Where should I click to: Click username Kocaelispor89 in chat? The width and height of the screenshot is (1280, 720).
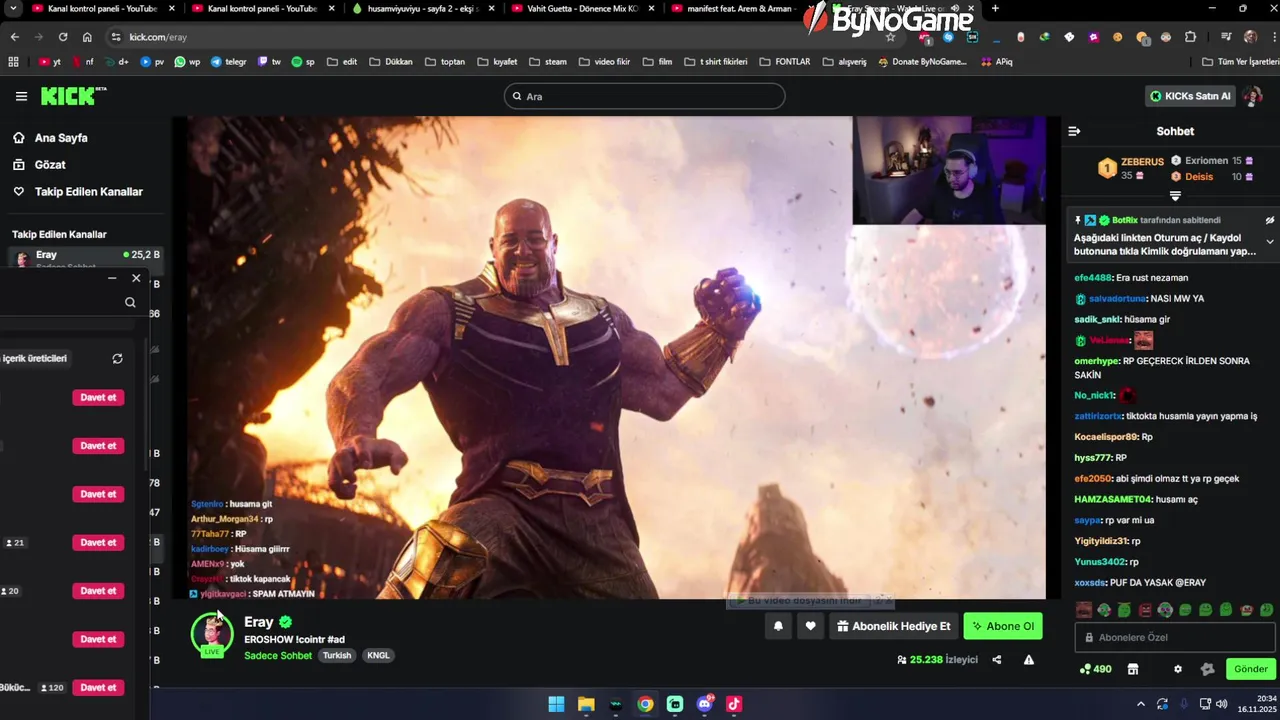point(1106,437)
